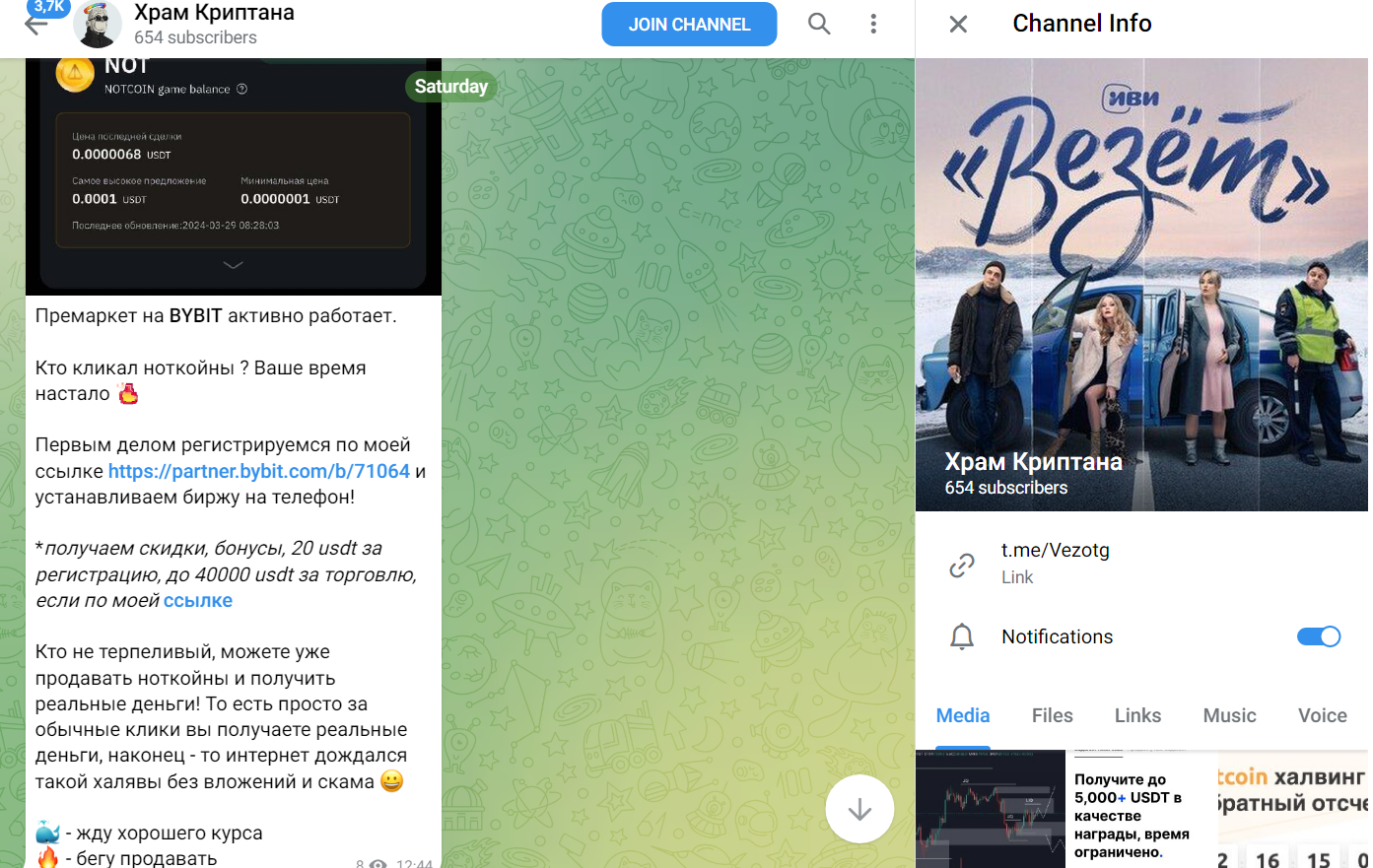The height and width of the screenshot is (868, 1373).
Task: Click the Saturday date badge
Action: coord(451,87)
